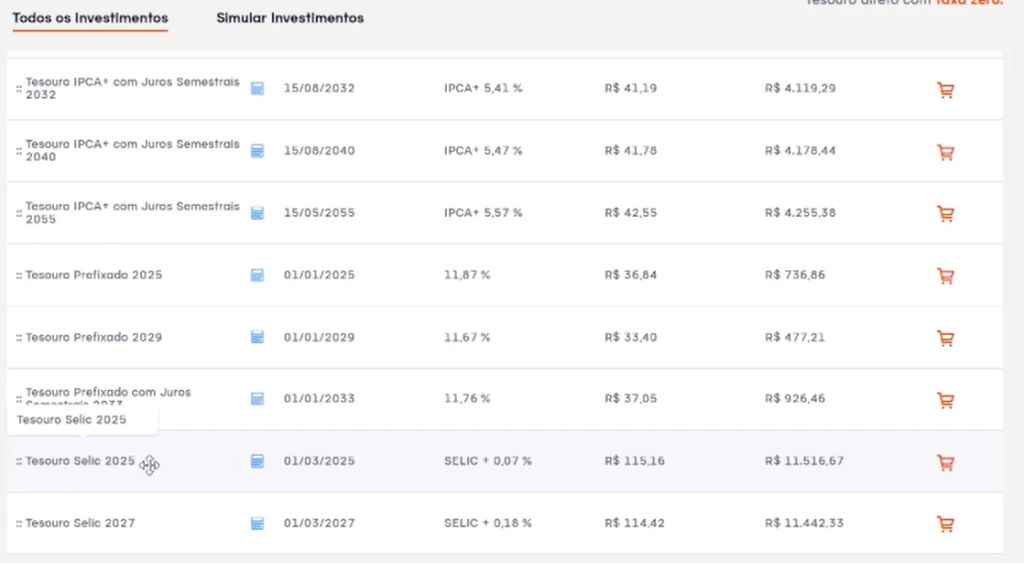Open Tesouro IPCA+ com Juros Semestrais 2032
This screenshot has width=1024, height=563.
133,88
